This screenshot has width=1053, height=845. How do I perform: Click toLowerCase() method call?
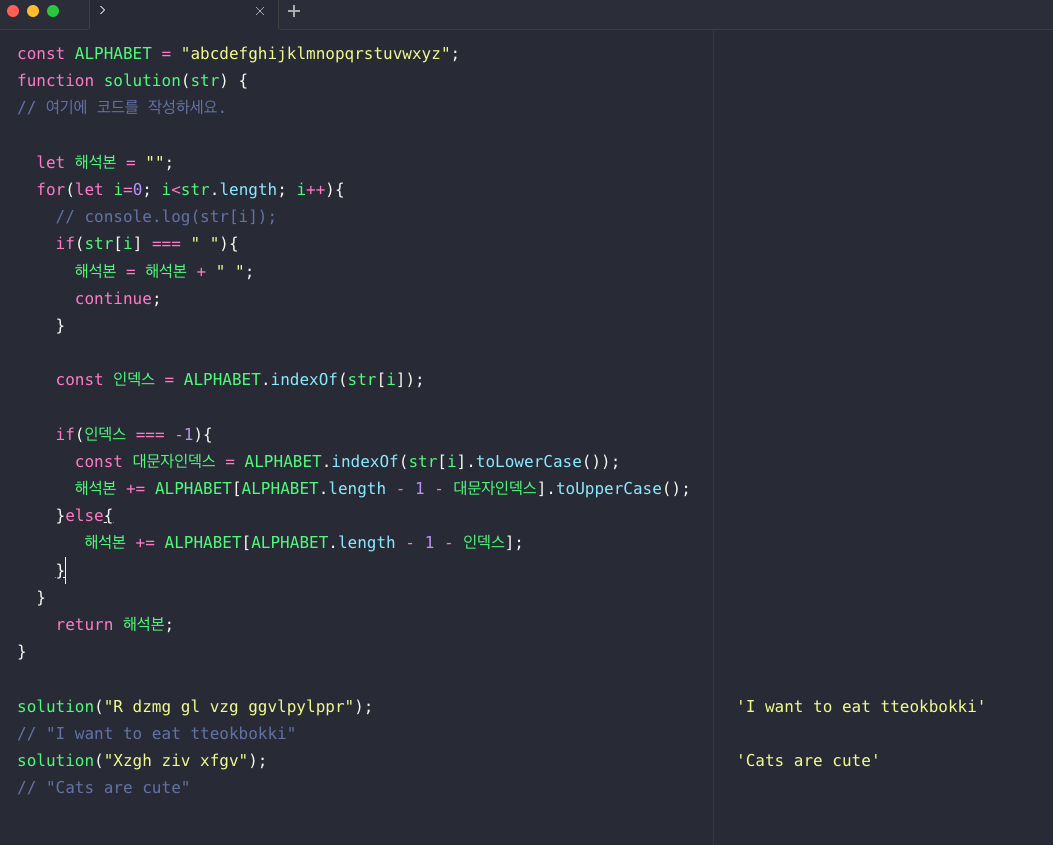[538, 461]
